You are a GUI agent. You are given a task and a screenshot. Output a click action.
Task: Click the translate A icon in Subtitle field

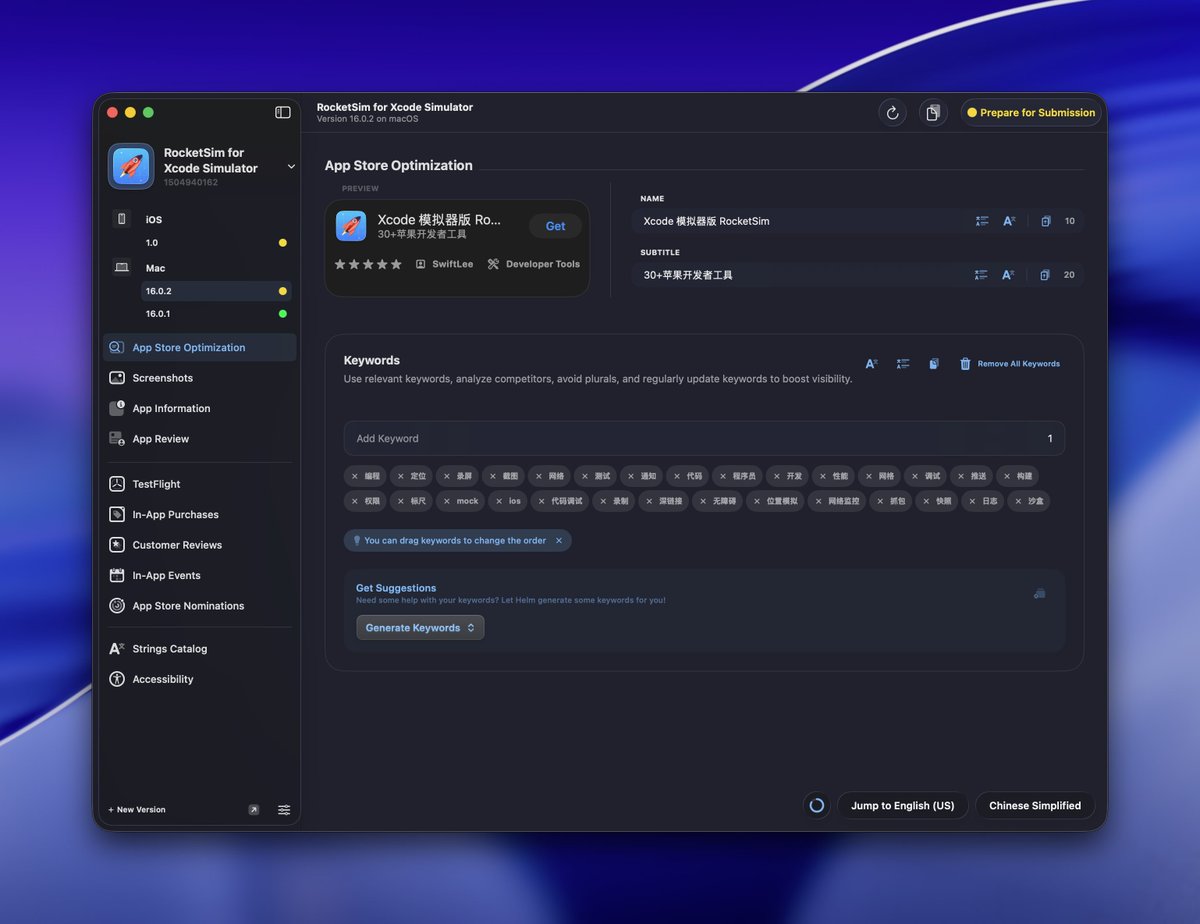[x=1009, y=275]
